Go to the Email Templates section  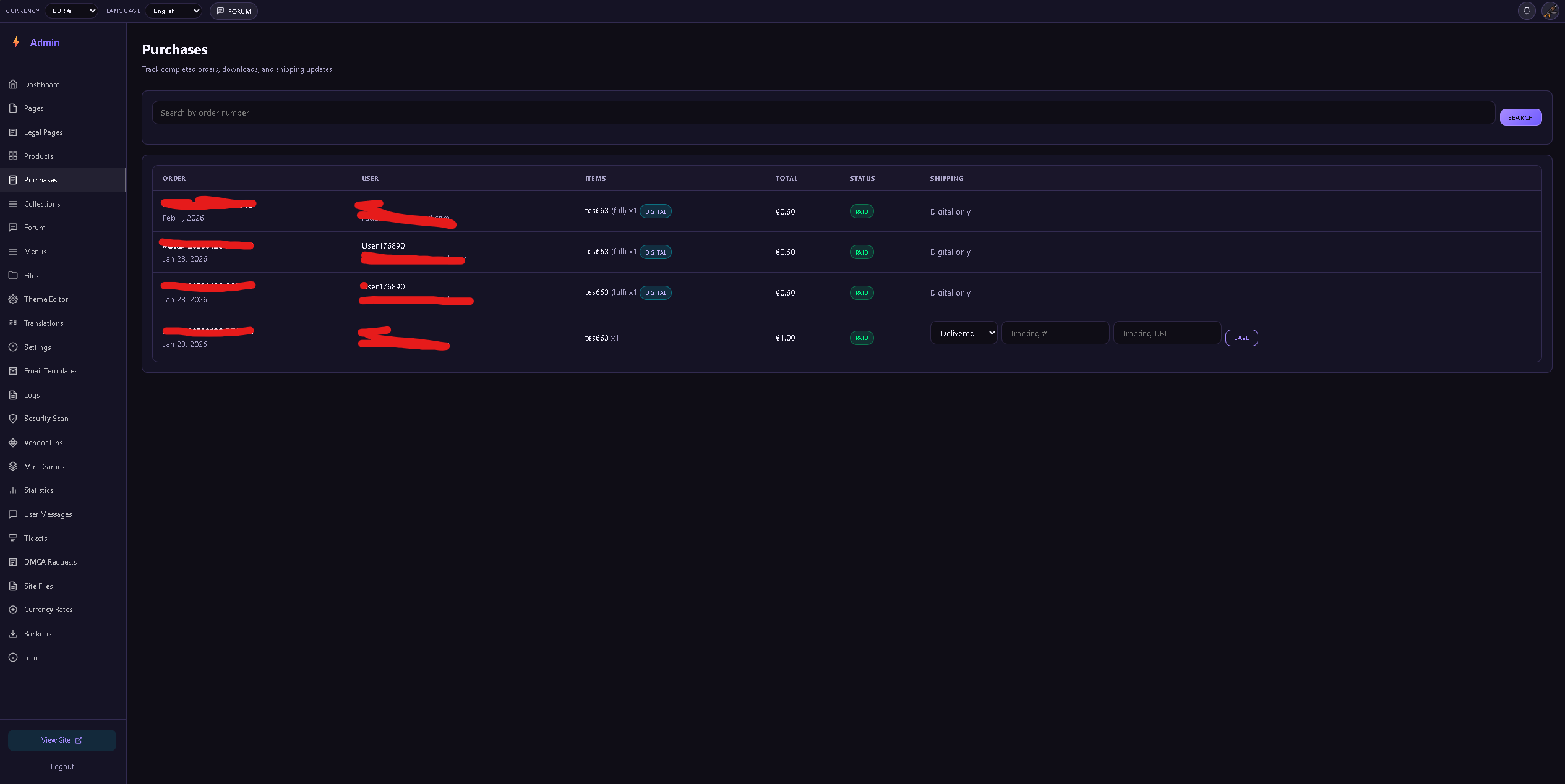51,371
